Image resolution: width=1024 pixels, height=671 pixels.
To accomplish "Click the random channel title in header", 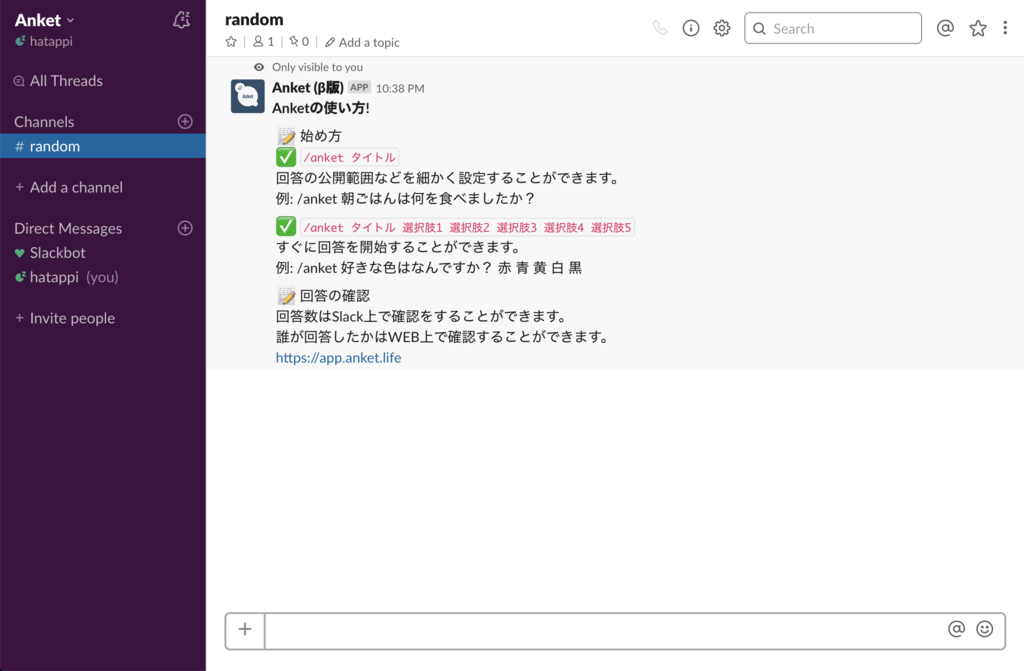I will coord(254,20).
